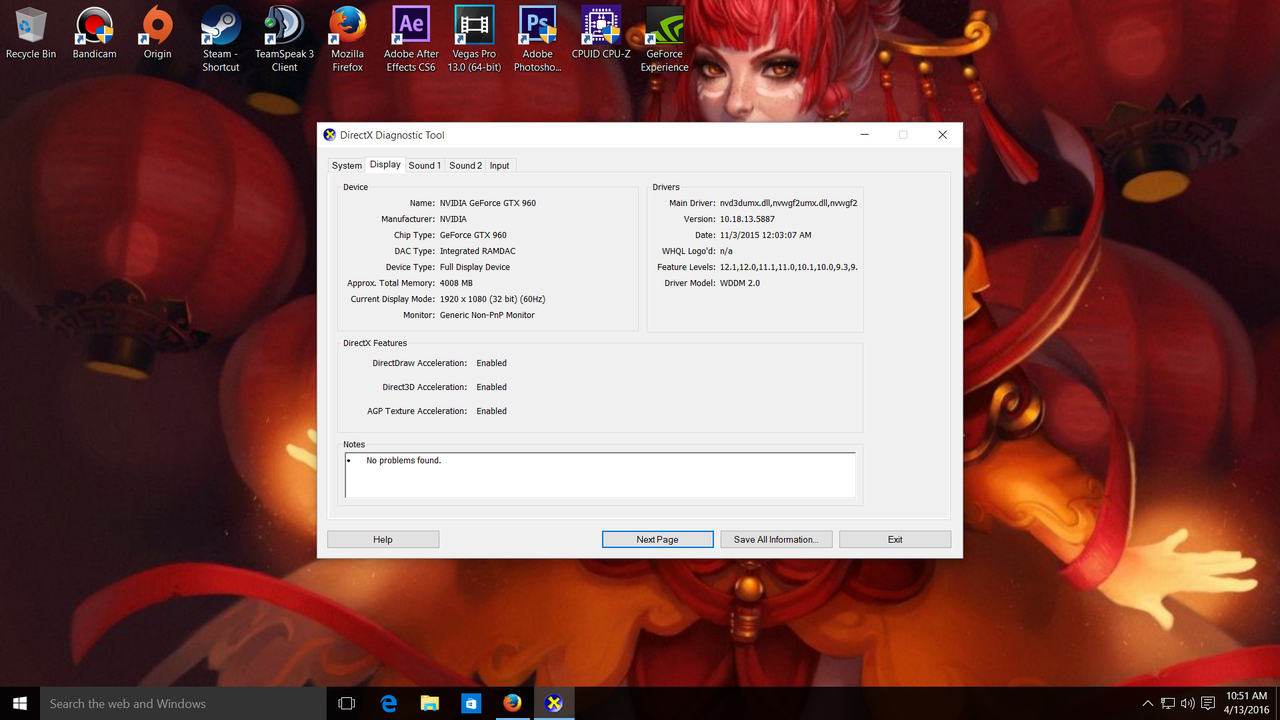Click the No problems found note
Image resolution: width=1280 pixels, height=720 pixels.
pos(404,461)
